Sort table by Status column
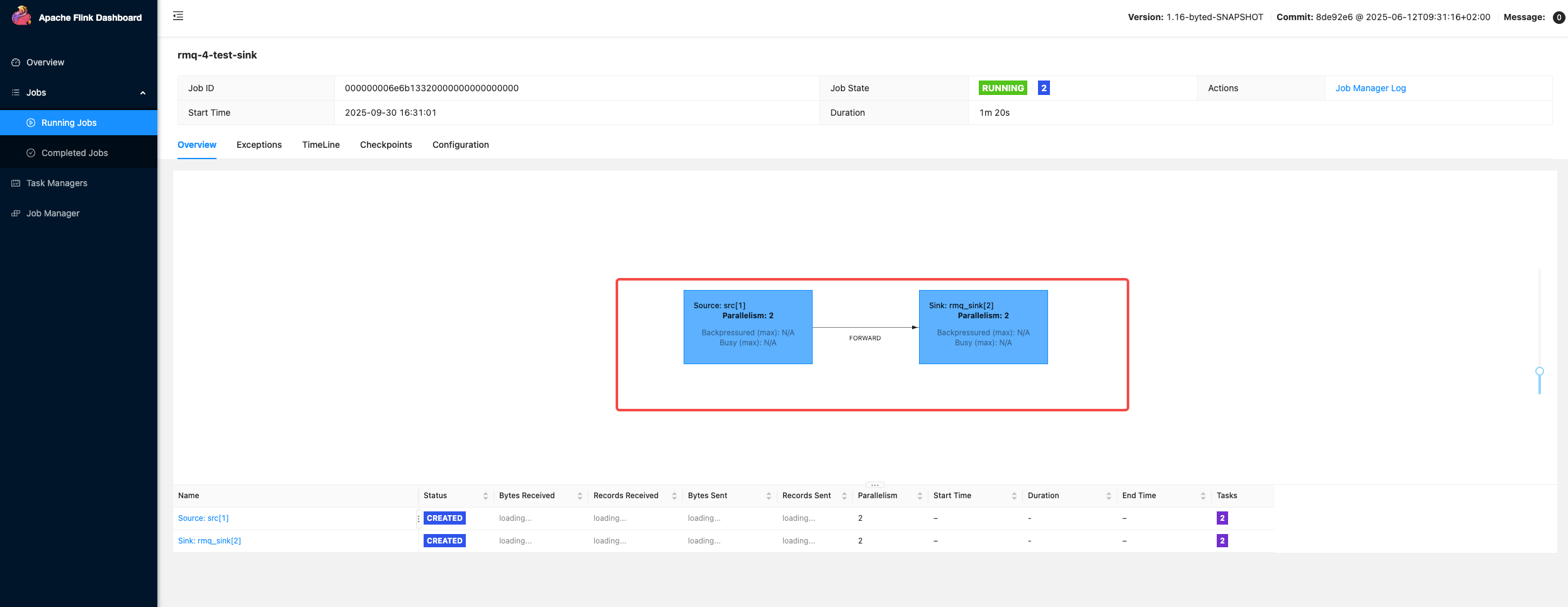The height and width of the screenshot is (607, 1568). (x=485, y=496)
